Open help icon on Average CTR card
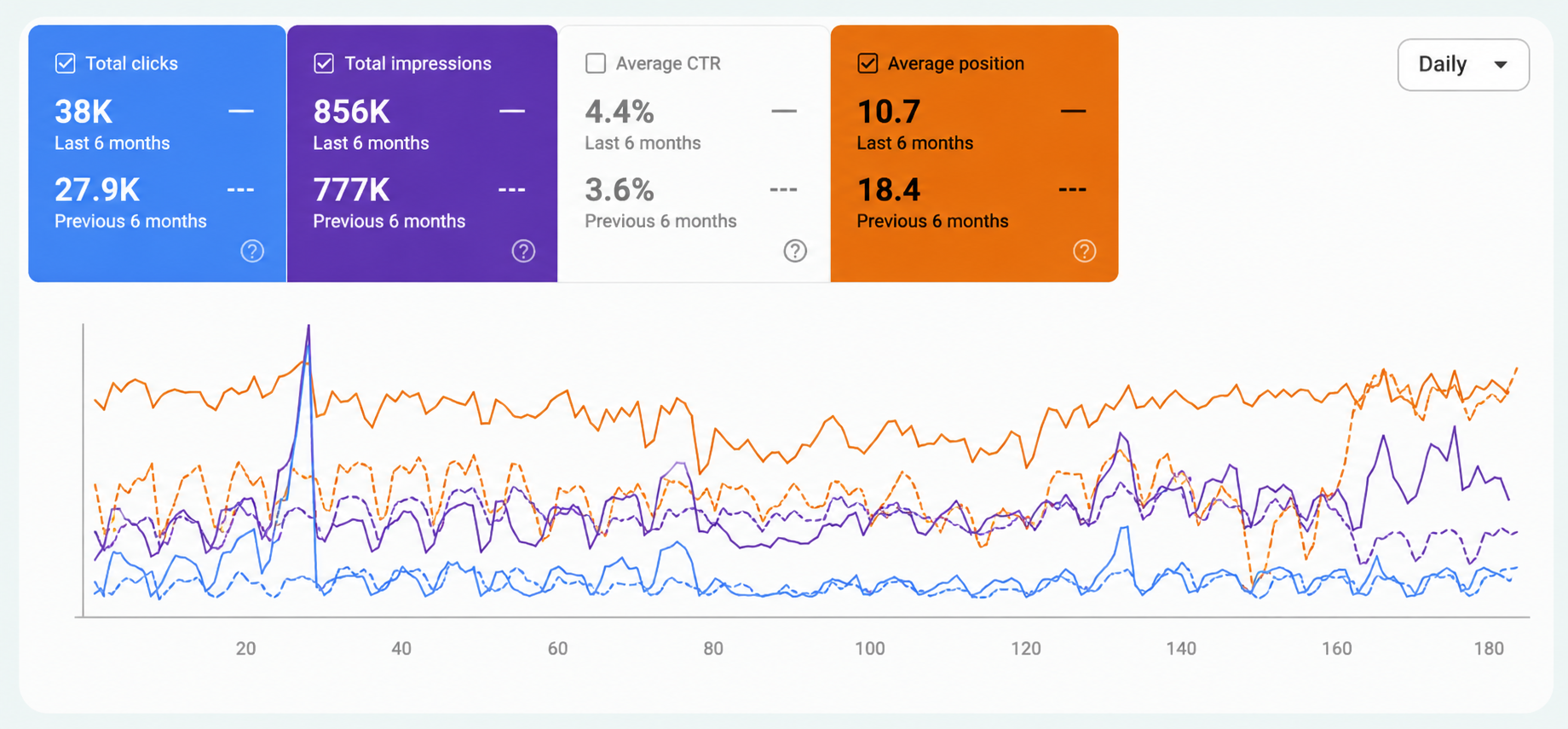This screenshot has width=1568, height=729. tap(795, 251)
